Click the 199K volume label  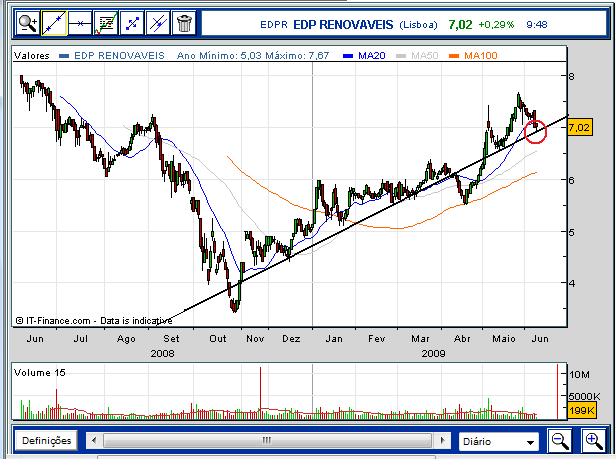581,411
